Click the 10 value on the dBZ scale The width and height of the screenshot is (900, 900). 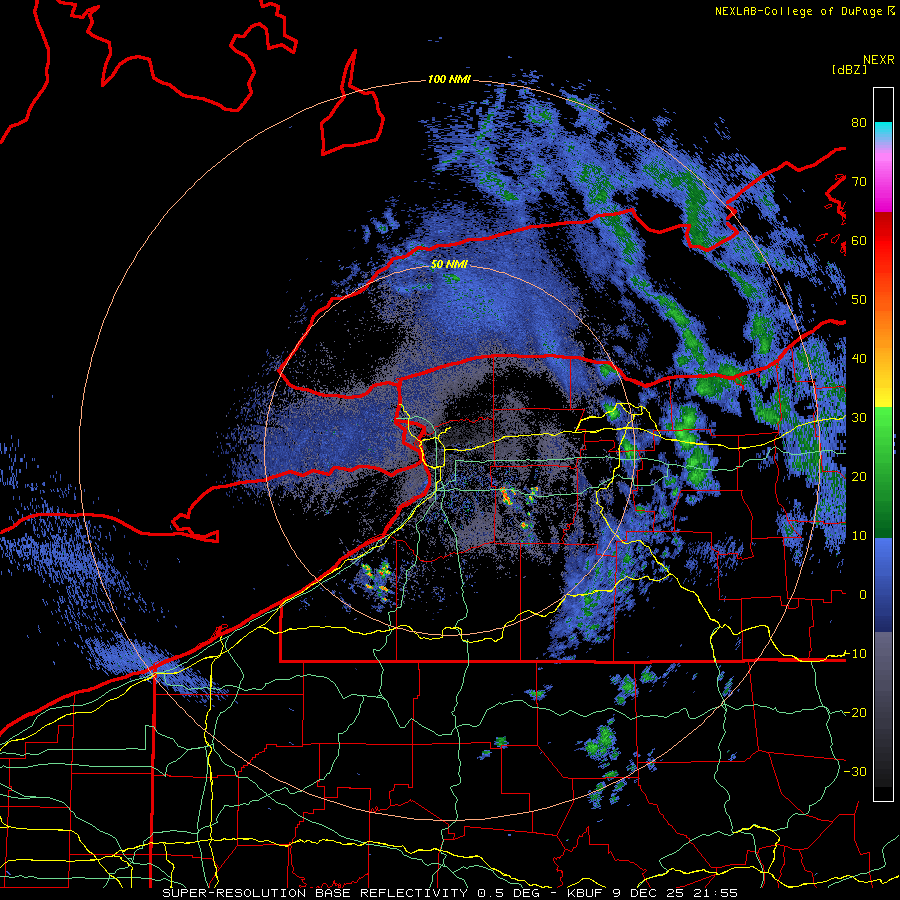pyautogui.click(x=859, y=536)
